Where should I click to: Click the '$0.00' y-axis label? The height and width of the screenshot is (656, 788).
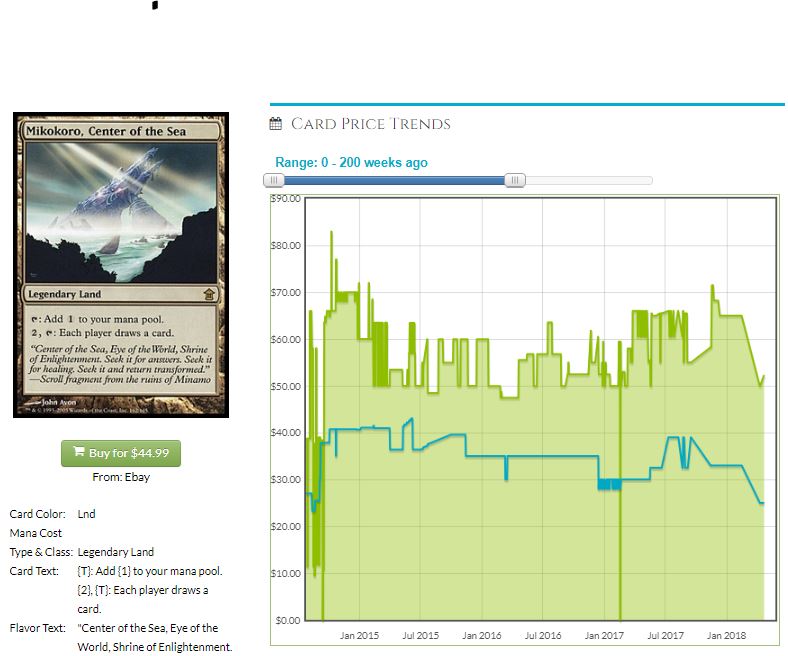[x=288, y=620]
